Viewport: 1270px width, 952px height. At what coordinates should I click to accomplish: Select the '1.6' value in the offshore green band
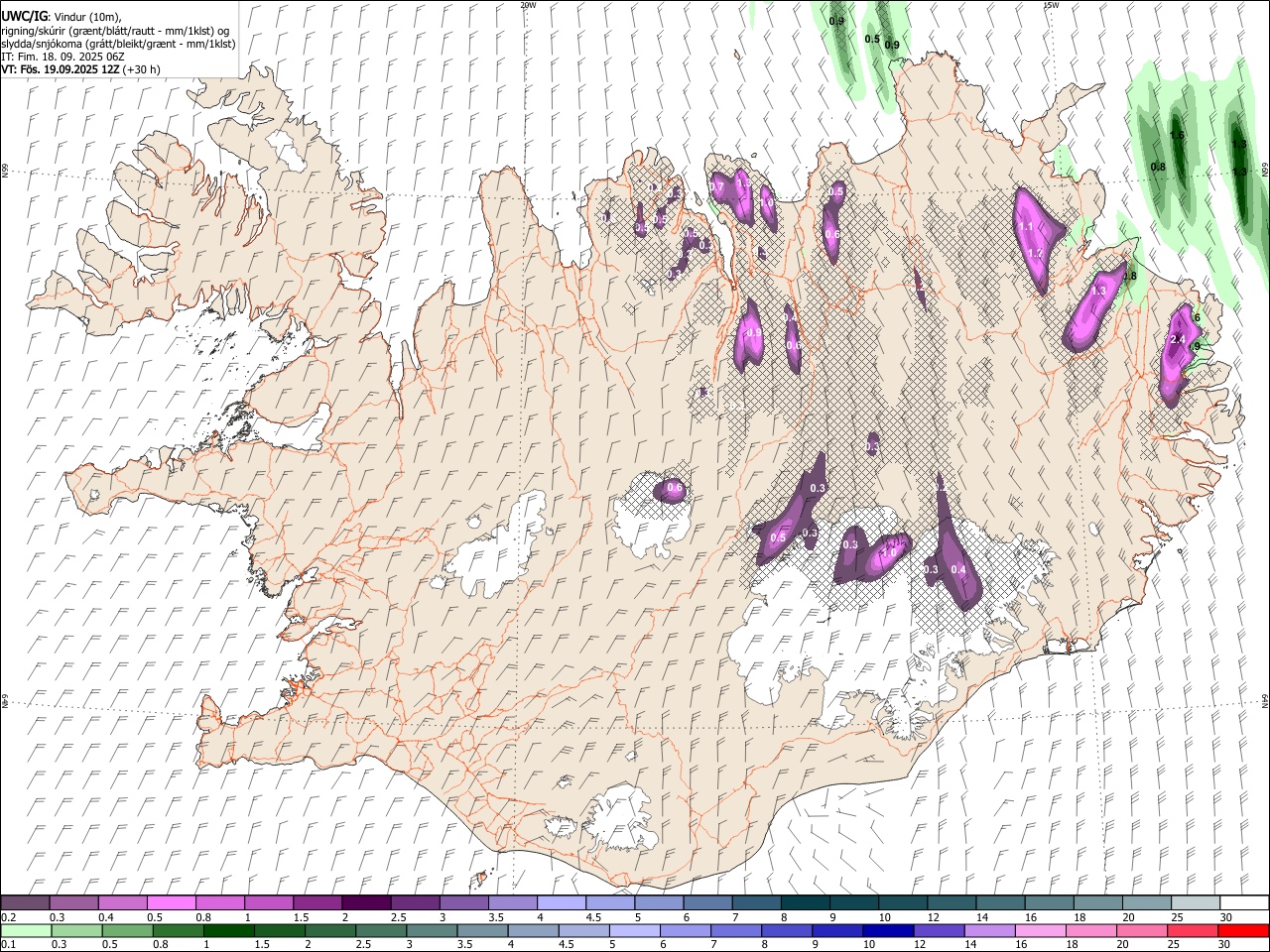pos(1178,136)
